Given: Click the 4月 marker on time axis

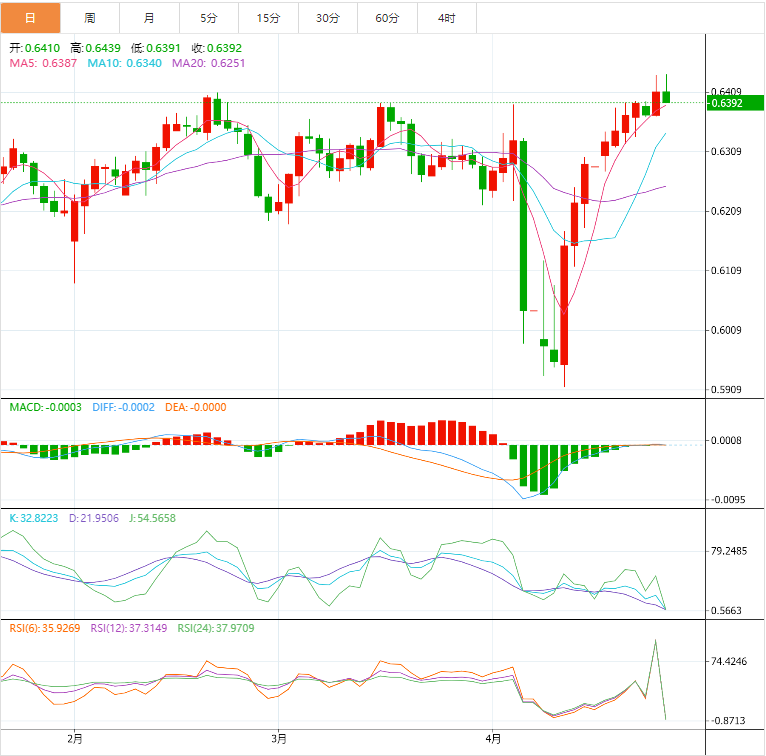Looking at the screenshot, I should 492,739.
